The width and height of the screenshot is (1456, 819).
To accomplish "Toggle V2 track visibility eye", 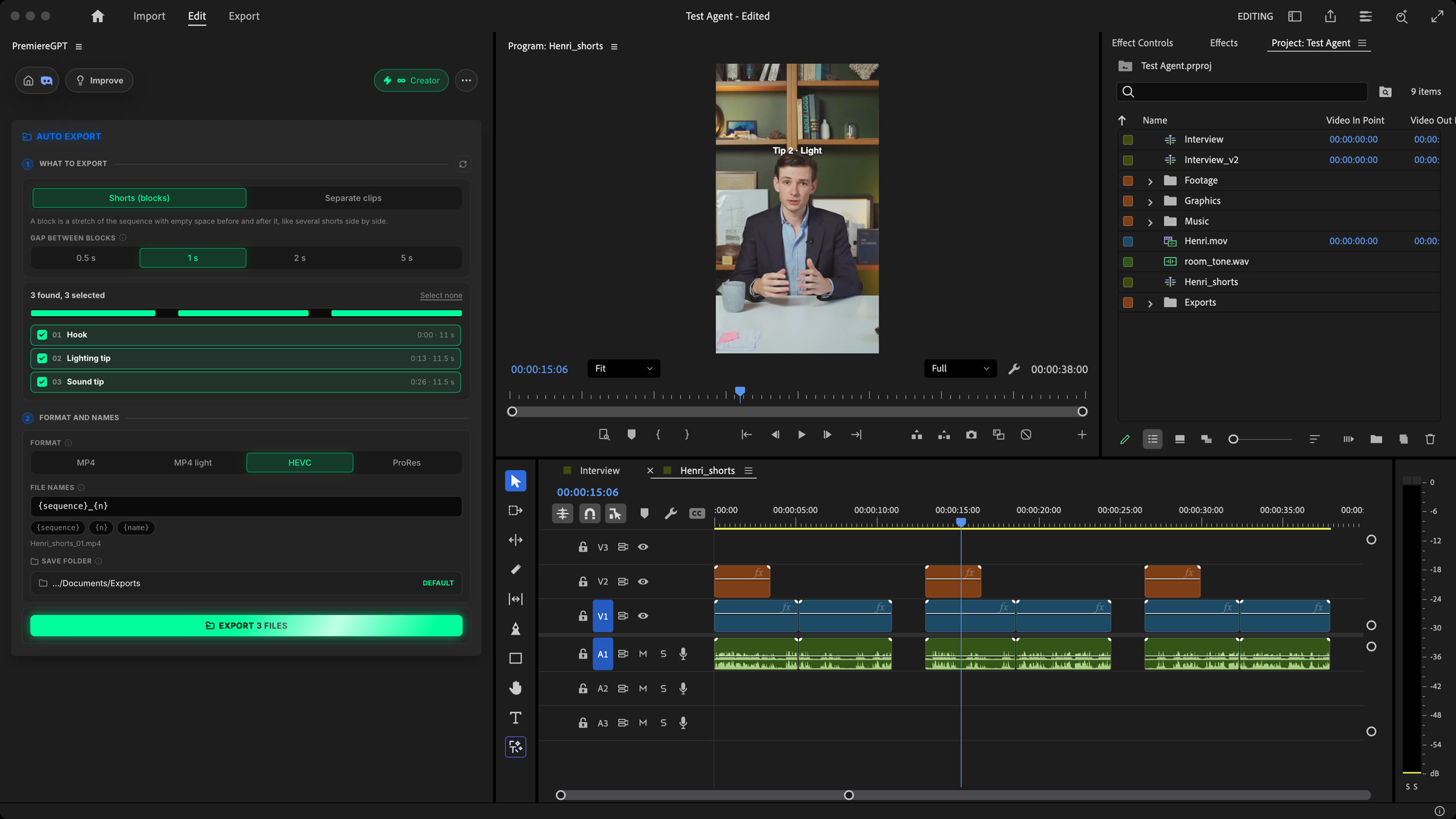I will (x=643, y=581).
